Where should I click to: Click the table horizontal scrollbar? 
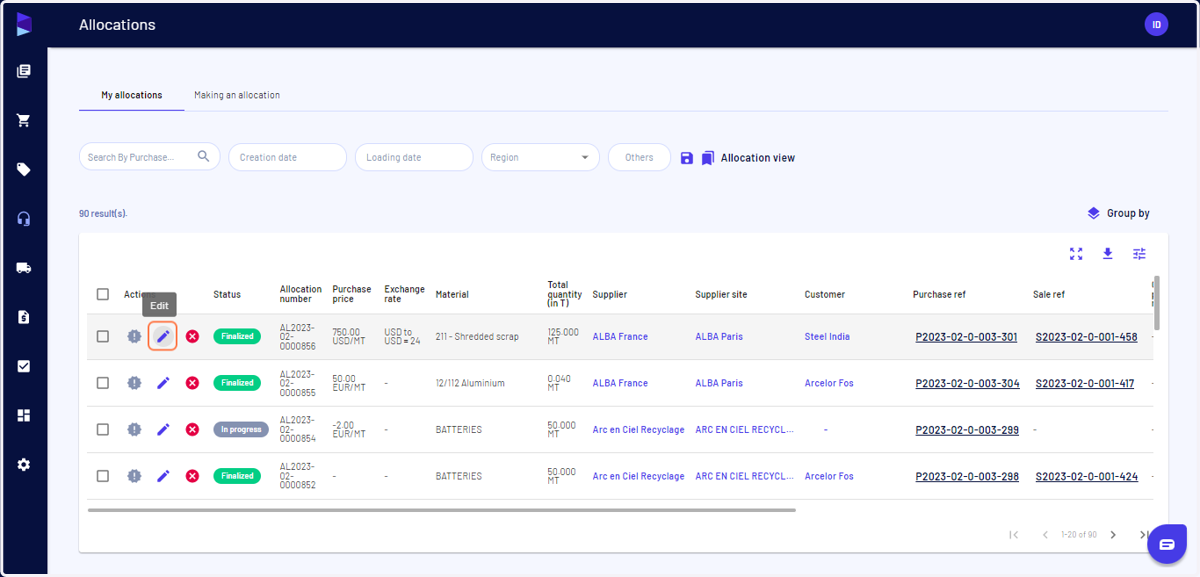(441, 510)
